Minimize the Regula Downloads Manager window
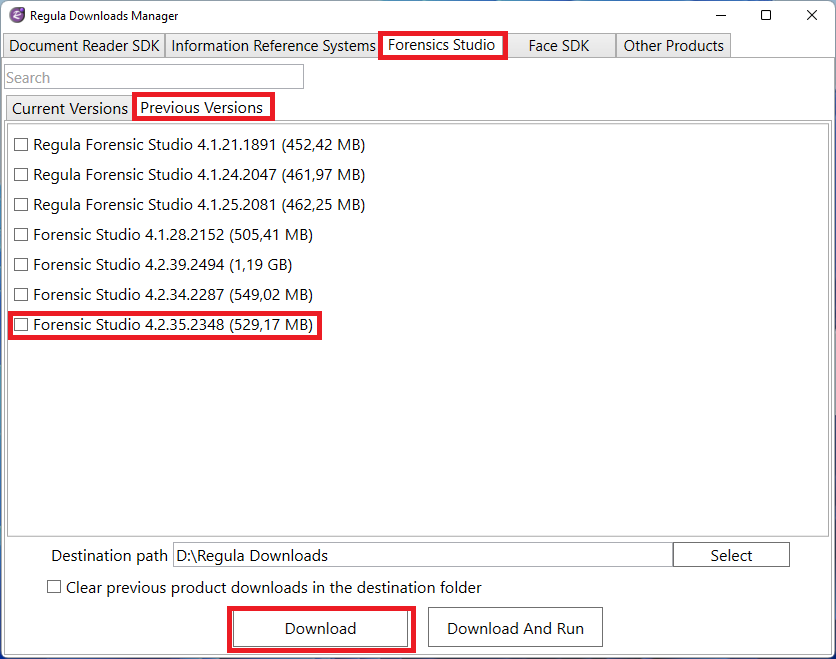Viewport: 836px width, 659px height. [721, 15]
